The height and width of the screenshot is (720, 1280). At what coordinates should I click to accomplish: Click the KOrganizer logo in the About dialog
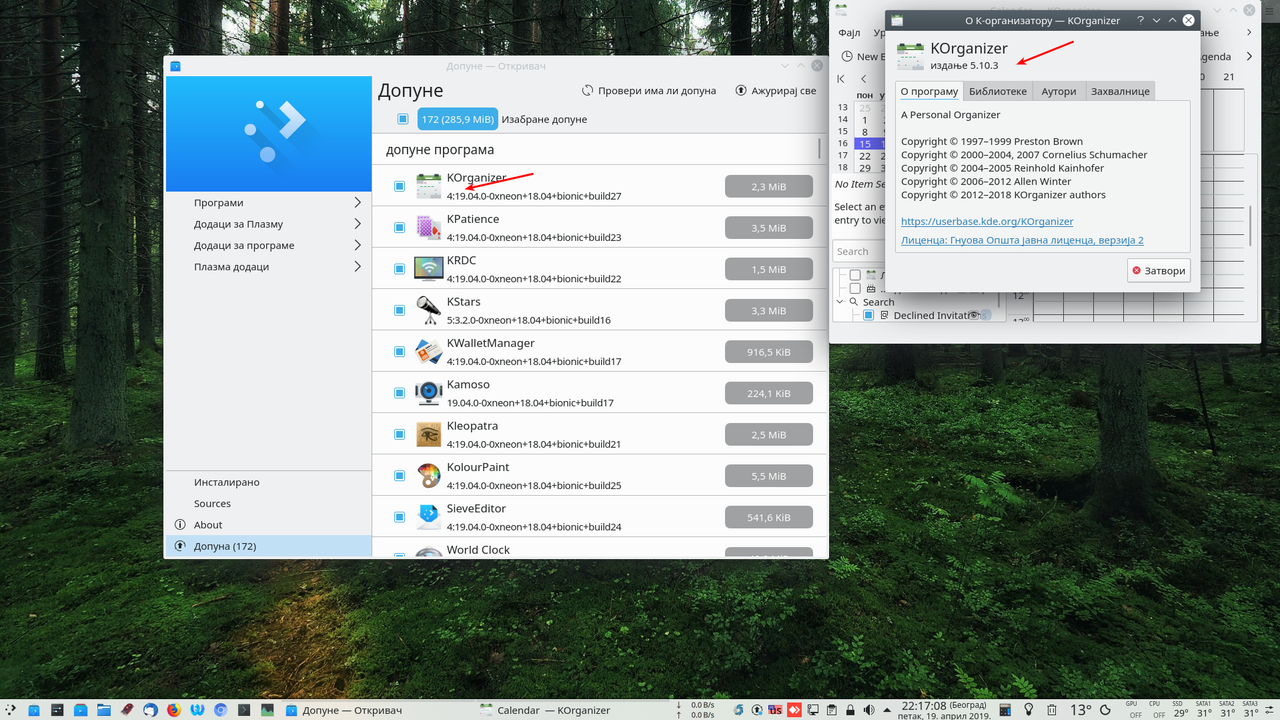910,55
